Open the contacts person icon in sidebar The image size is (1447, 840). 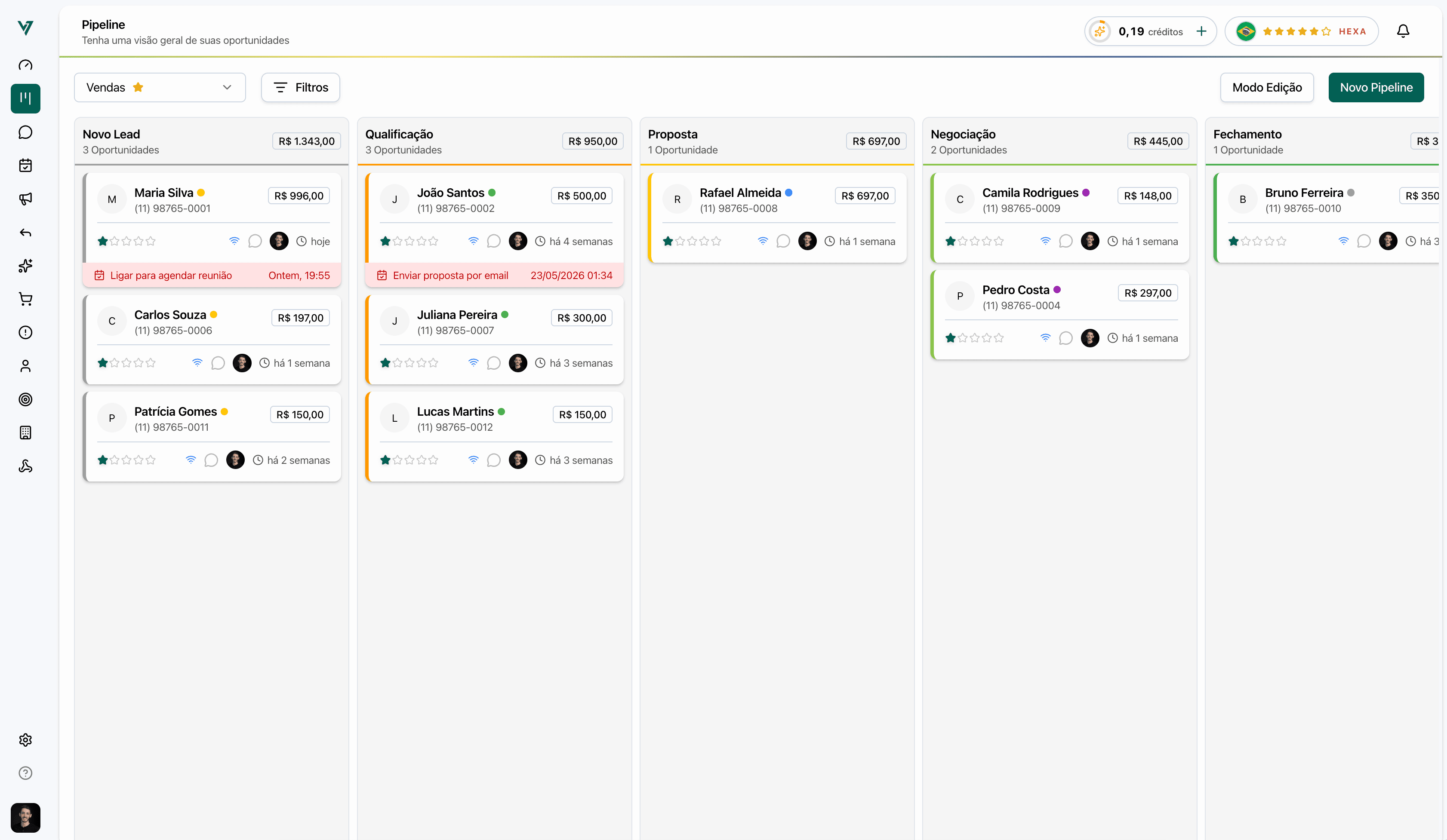(x=25, y=366)
